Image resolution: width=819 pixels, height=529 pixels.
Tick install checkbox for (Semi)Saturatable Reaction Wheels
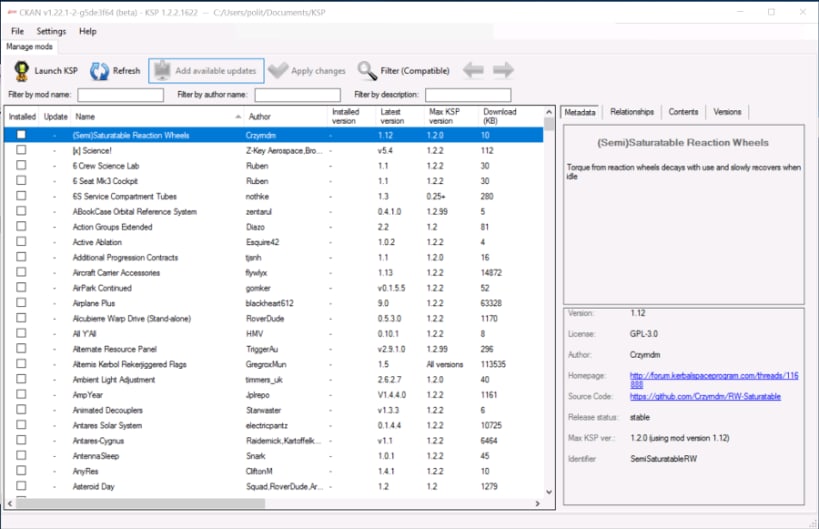pos(21,135)
